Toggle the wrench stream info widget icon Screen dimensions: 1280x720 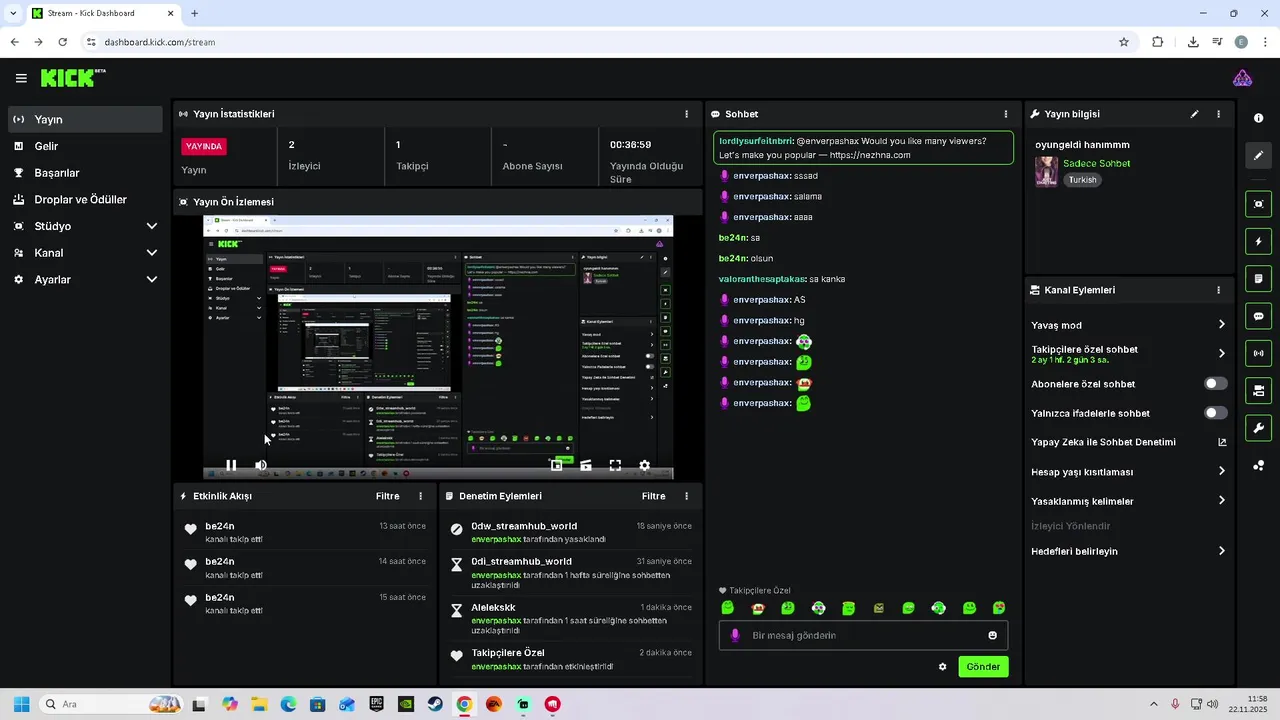[x=1258, y=428]
